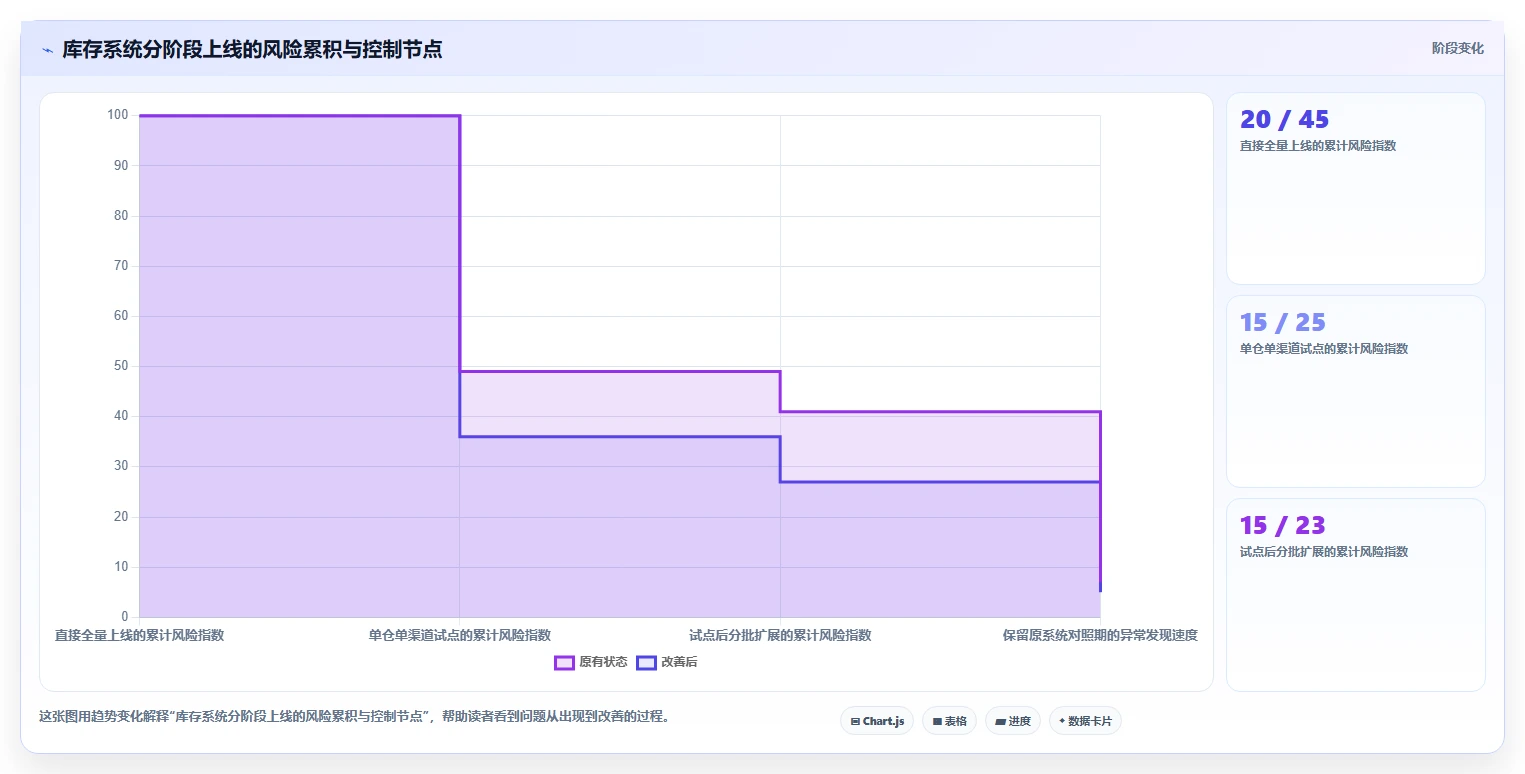Image resolution: width=1525 pixels, height=774 pixels.
Task: Open the 15 / 25 data card
Action: 1355,391
